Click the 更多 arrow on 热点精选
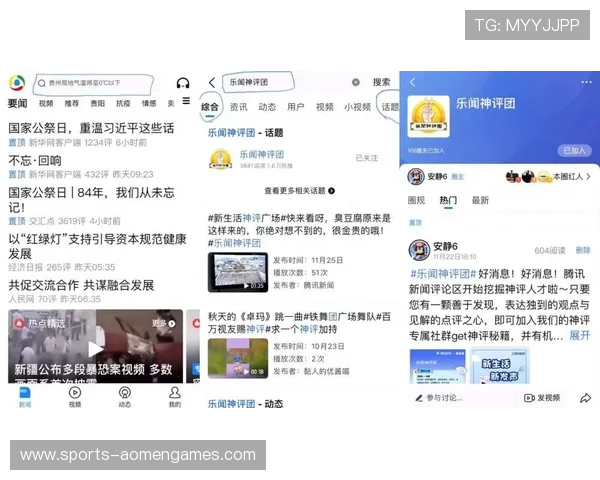This screenshot has height=480, width=600. 164,323
